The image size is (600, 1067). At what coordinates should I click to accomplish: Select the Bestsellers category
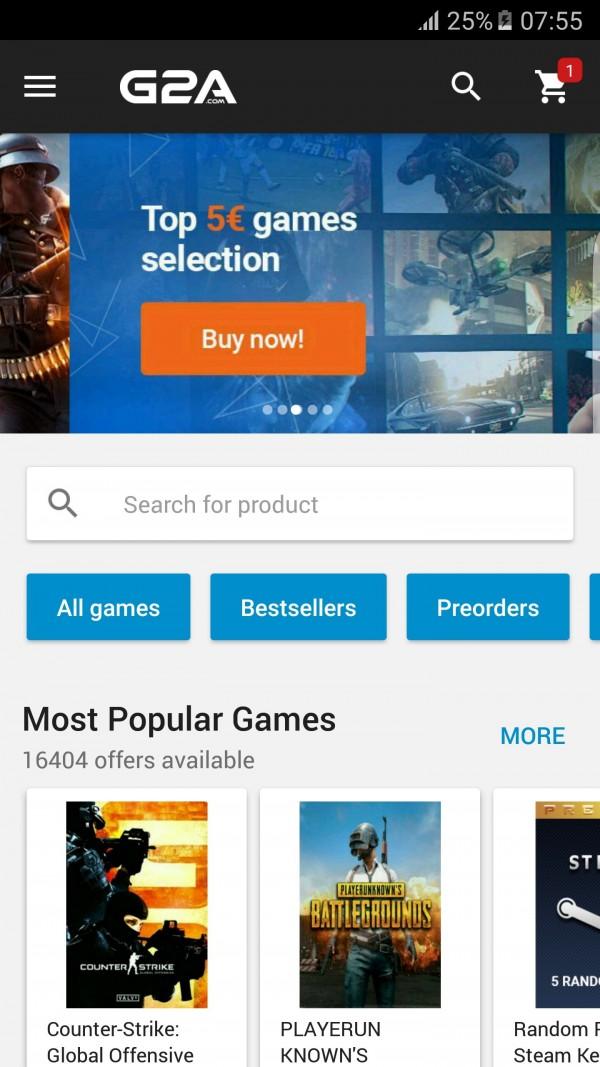click(298, 607)
